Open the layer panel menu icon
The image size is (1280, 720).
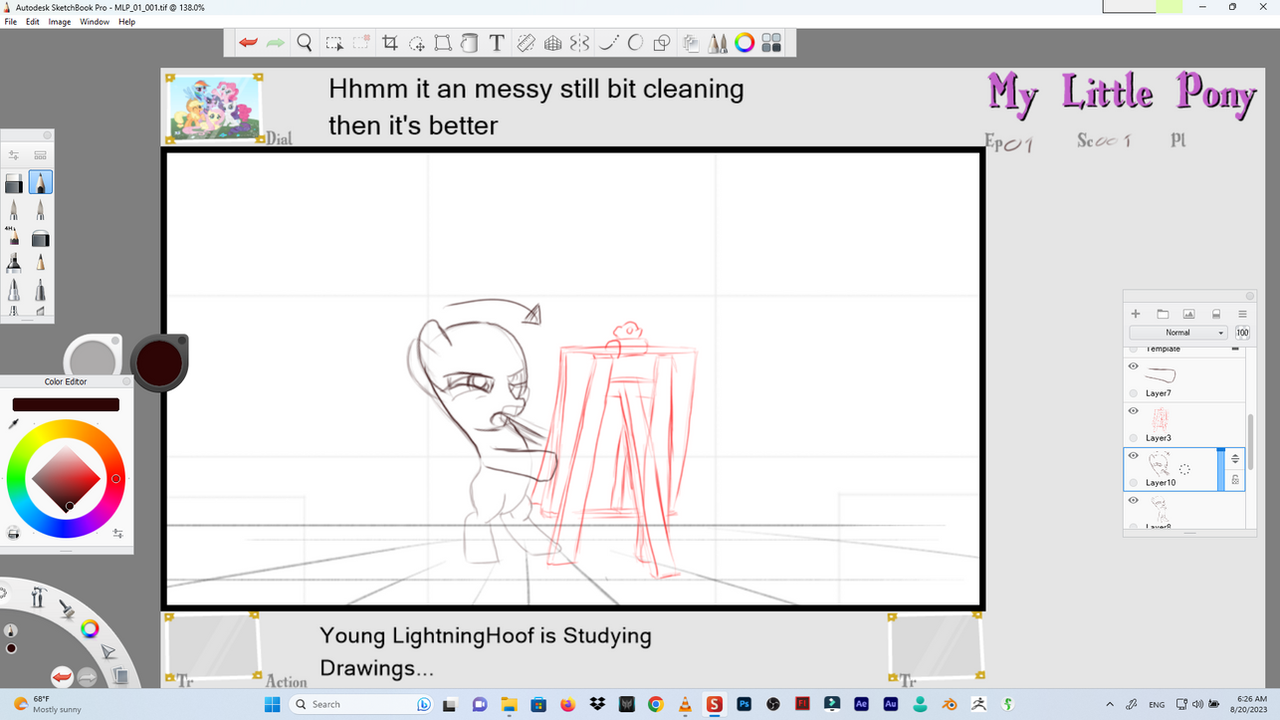coord(1242,314)
